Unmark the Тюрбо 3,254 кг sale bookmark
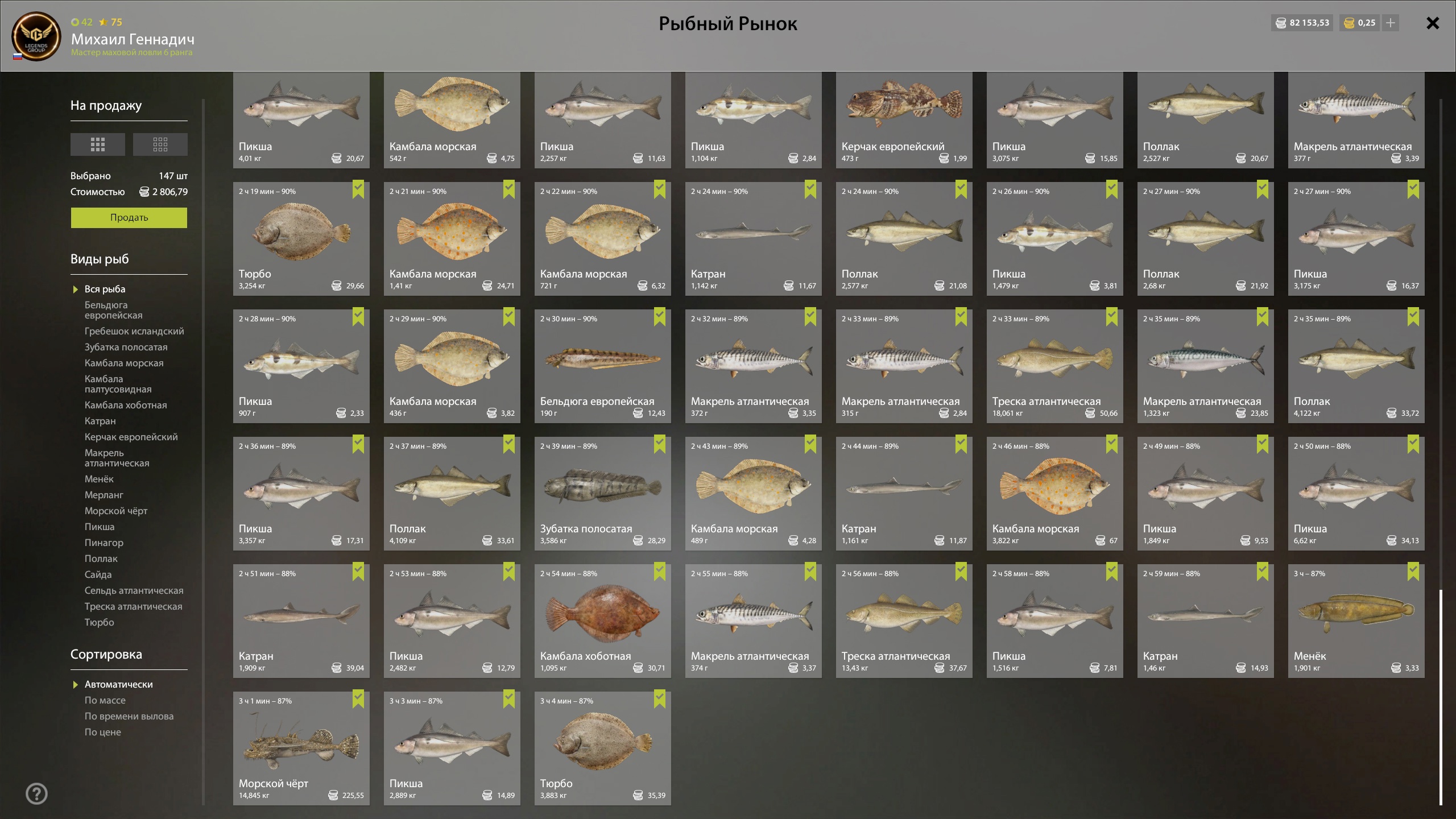The height and width of the screenshot is (819, 1456). (358, 189)
